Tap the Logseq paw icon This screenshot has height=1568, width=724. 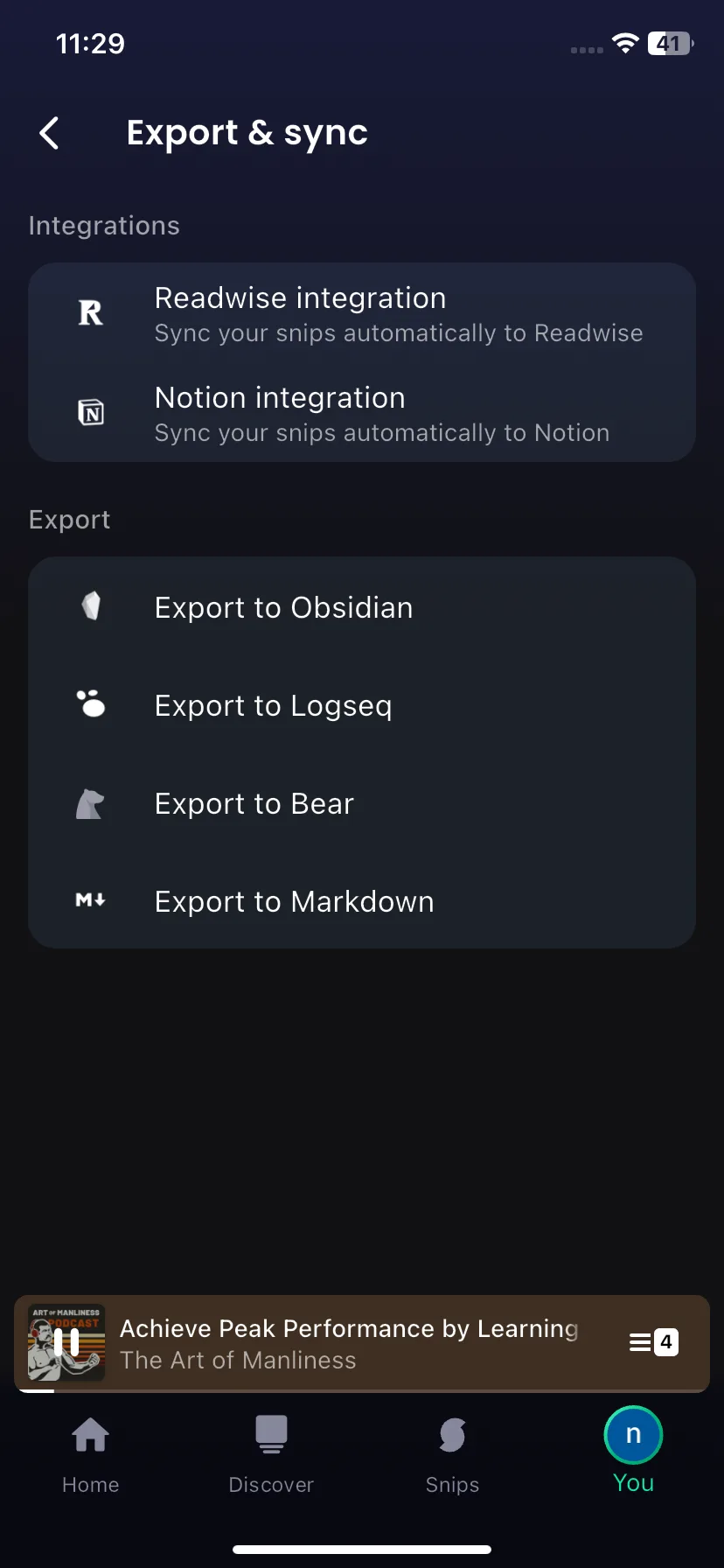(x=91, y=703)
